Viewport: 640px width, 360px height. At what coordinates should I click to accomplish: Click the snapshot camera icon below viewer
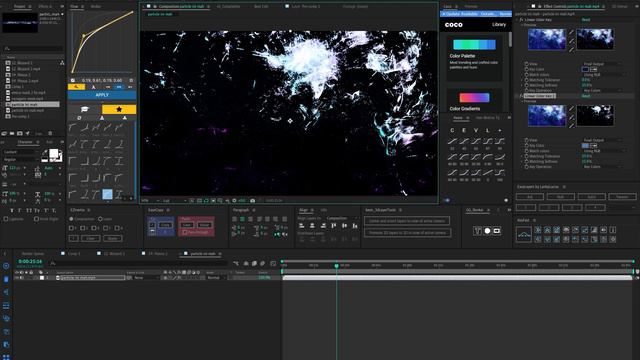click(253, 200)
